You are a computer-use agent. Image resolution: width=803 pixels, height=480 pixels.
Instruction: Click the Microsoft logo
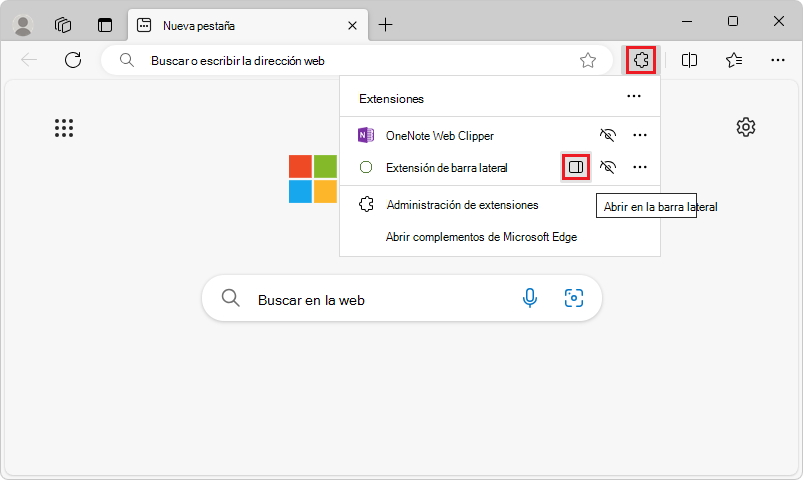(x=313, y=179)
